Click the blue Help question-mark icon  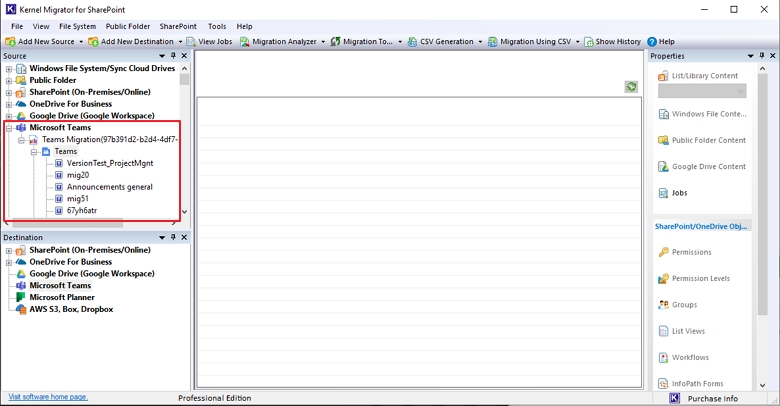652,42
